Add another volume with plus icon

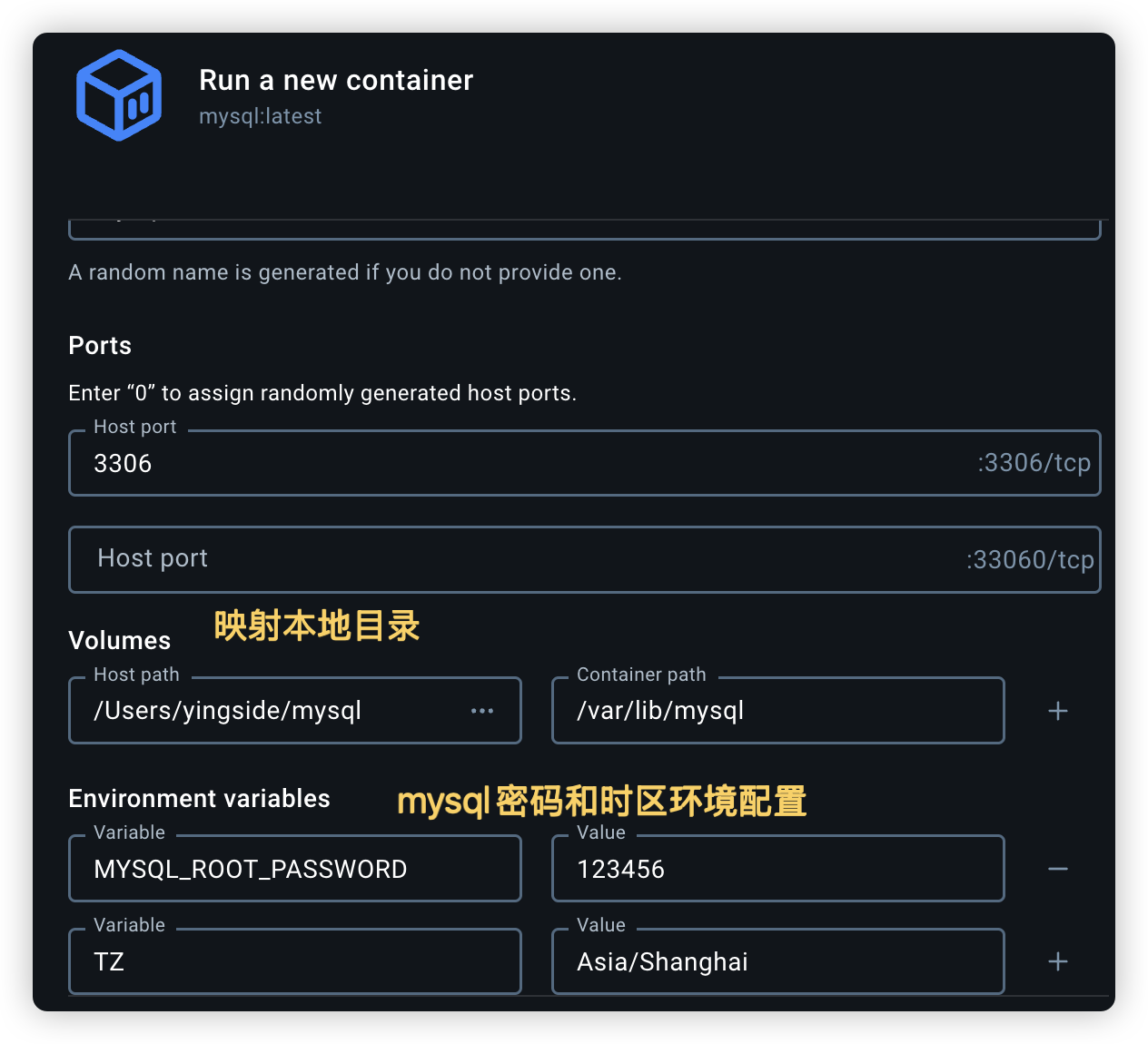point(1058,711)
